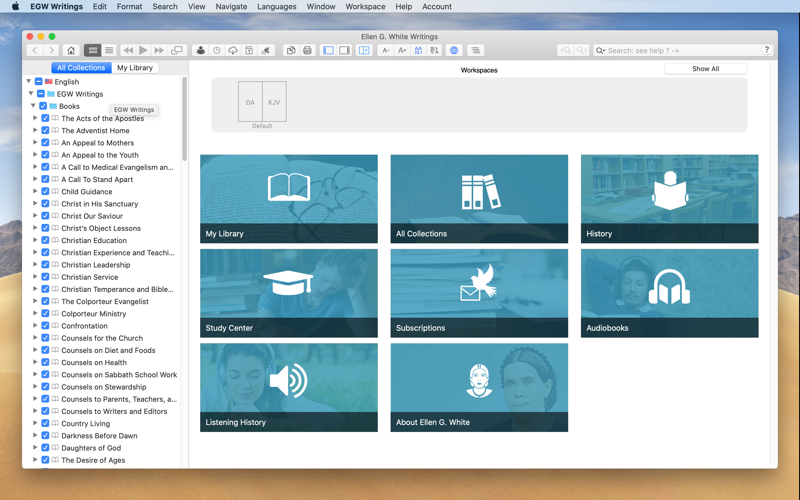Click the previous search result icon
The height and width of the screenshot is (500, 800).
tap(565, 50)
